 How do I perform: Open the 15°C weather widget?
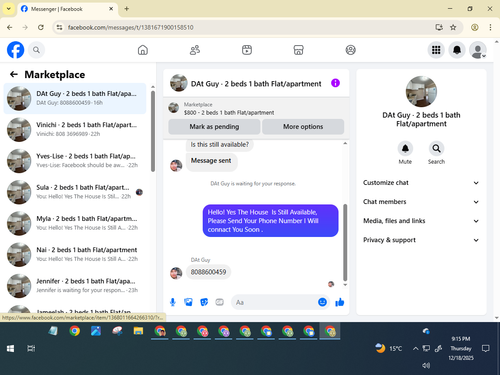389,348
